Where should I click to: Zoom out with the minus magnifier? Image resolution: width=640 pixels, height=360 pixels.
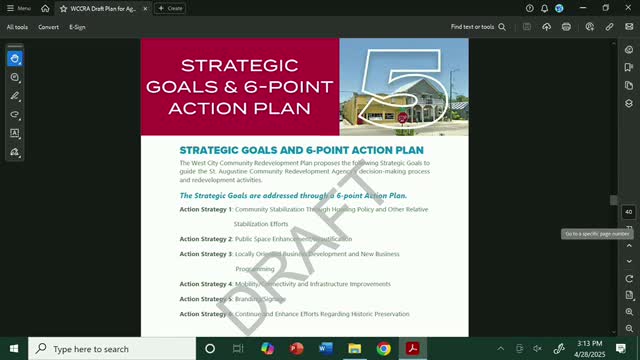(x=629, y=328)
